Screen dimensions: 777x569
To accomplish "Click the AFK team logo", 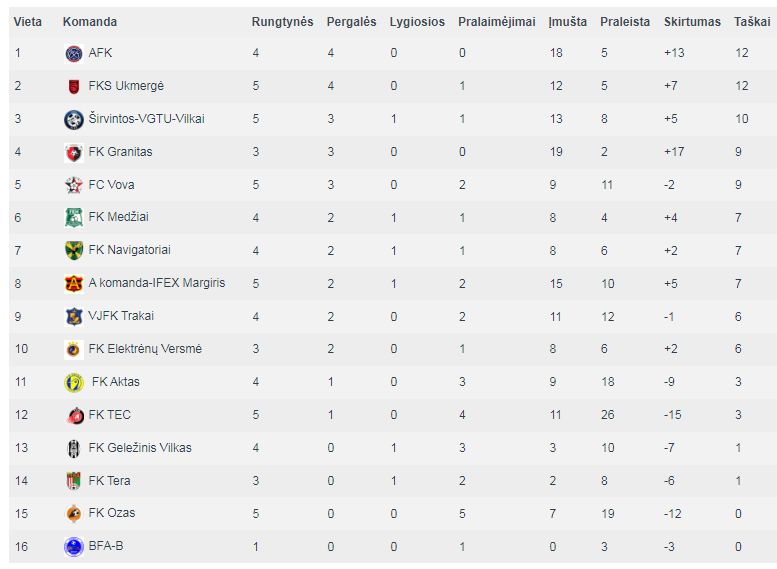I will click(x=74, y=53).
